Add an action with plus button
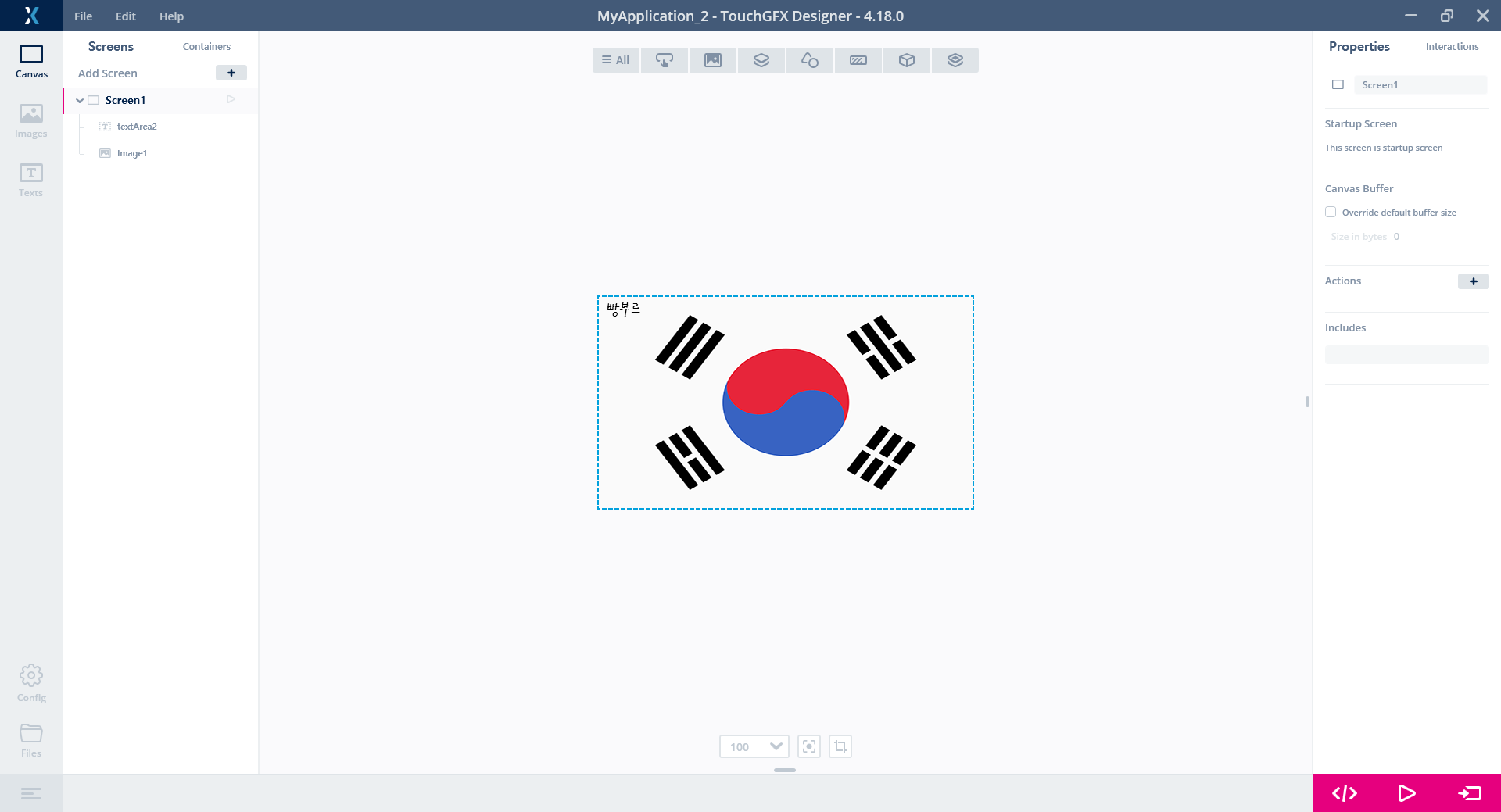Viewport: 1501px width, 812px height. coord(1474,281)
